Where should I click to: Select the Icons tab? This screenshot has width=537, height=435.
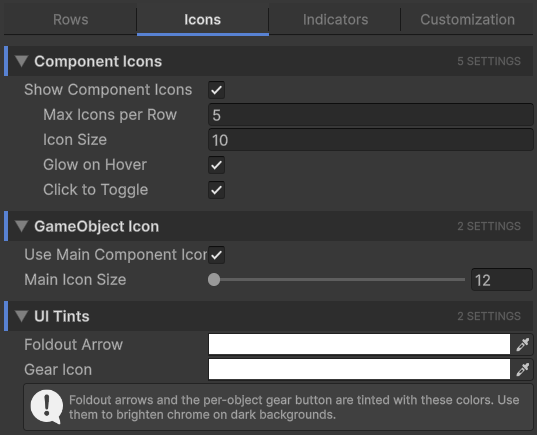[202, 20]
